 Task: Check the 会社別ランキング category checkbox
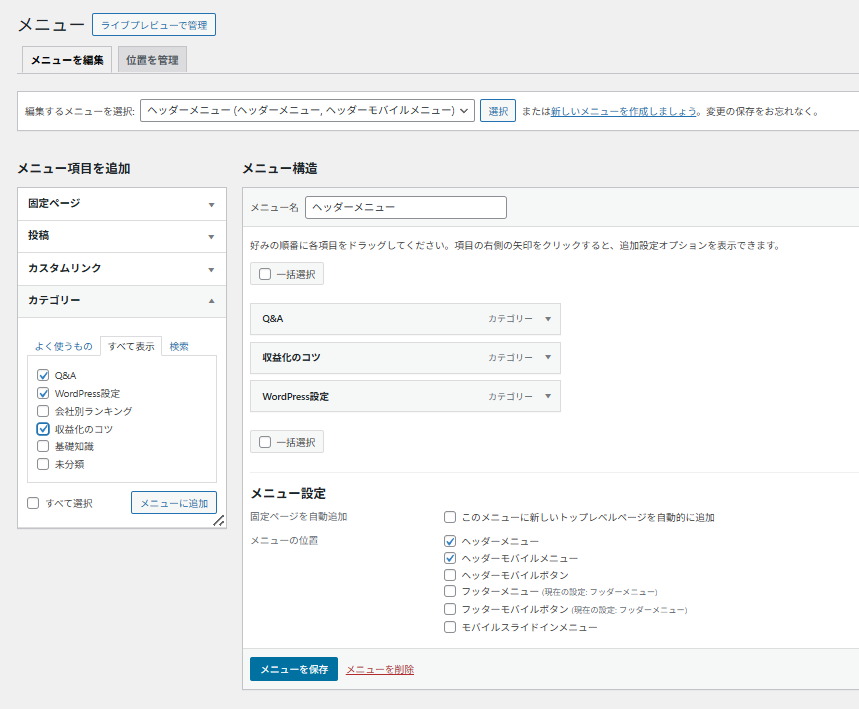(x=43, y=411)
